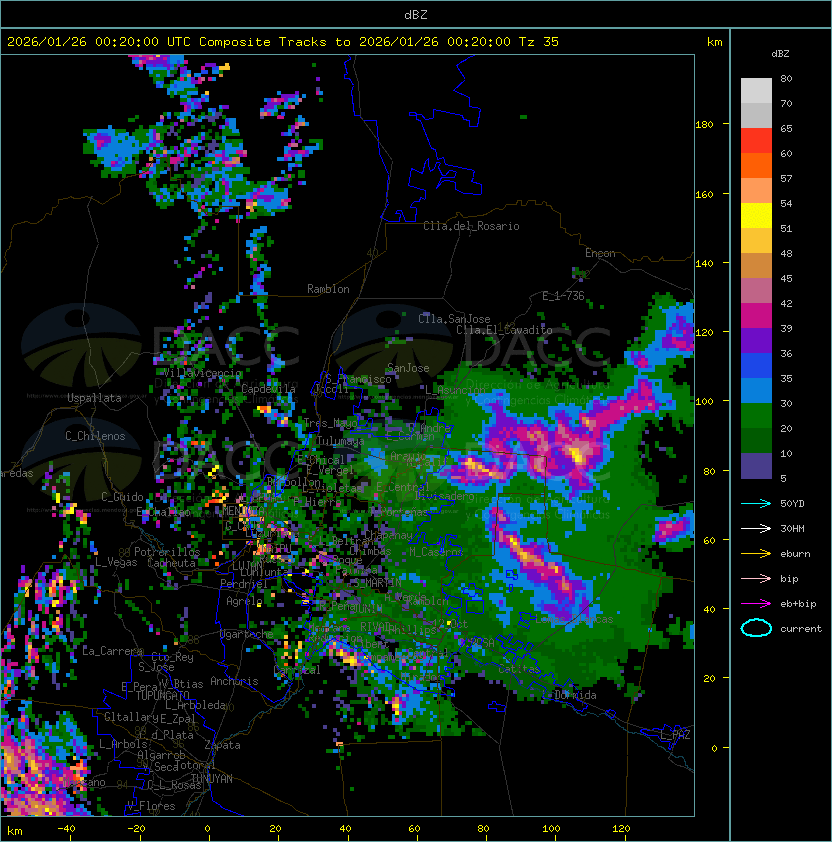The height and width of the screenshot is (842, 832).
Task: Click the 'Tres_Mayo' map label
Action: (x=330, y=423)
